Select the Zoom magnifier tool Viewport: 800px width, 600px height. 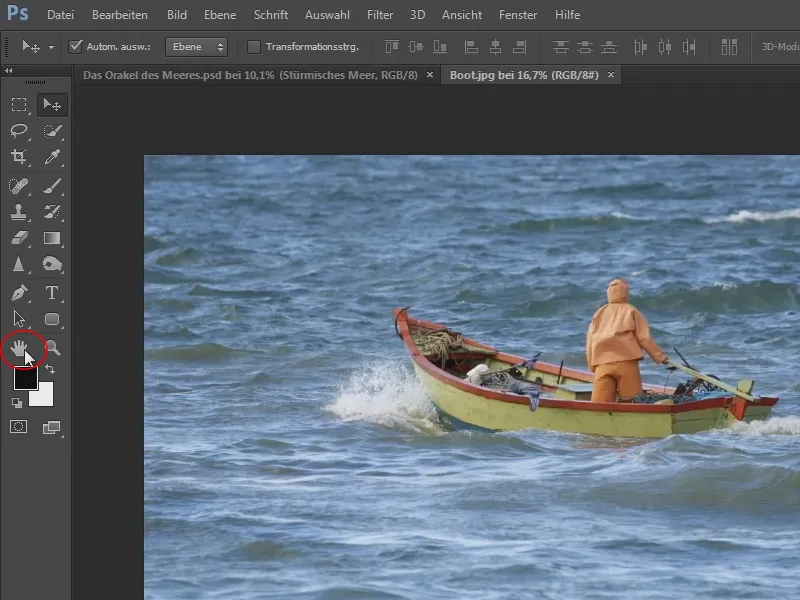tap(52, 348)
